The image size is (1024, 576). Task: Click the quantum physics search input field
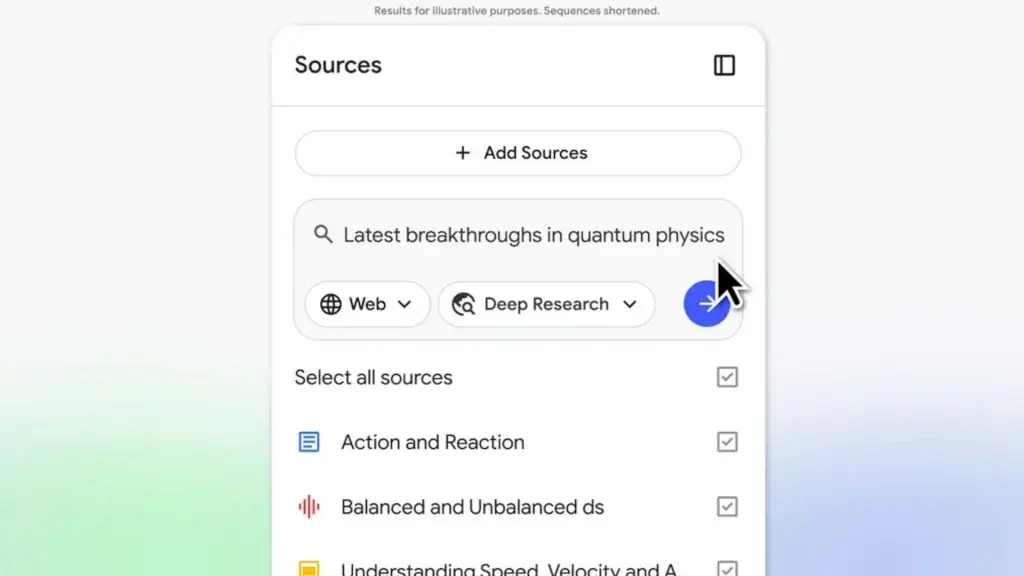[533, 234]
